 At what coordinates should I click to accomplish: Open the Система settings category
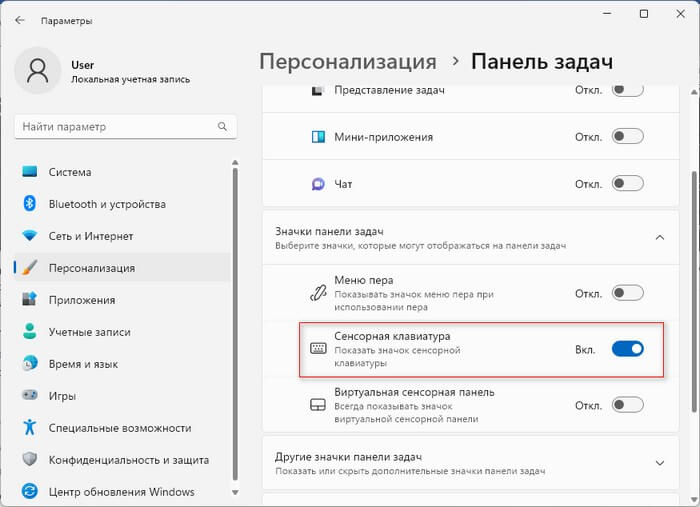point(122,172)
